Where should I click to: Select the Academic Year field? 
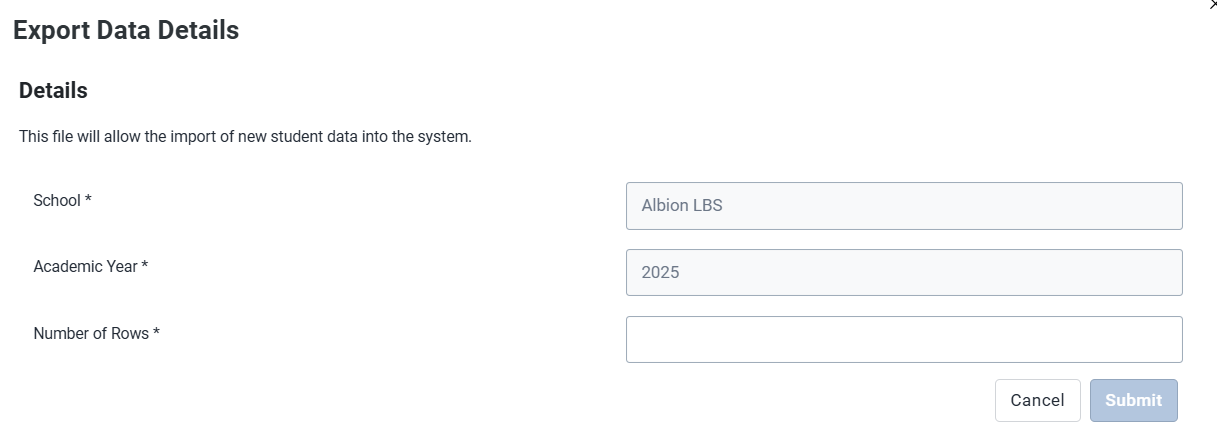904,272
